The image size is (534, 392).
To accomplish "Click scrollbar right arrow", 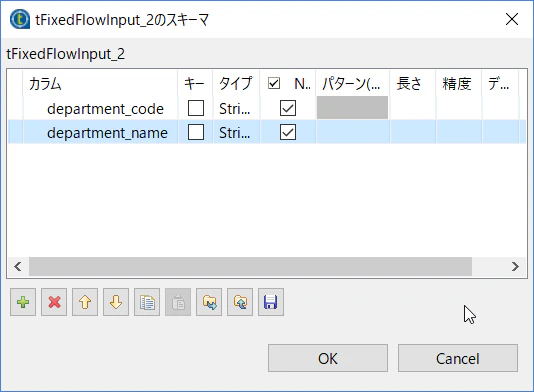I will click(516, 266).
